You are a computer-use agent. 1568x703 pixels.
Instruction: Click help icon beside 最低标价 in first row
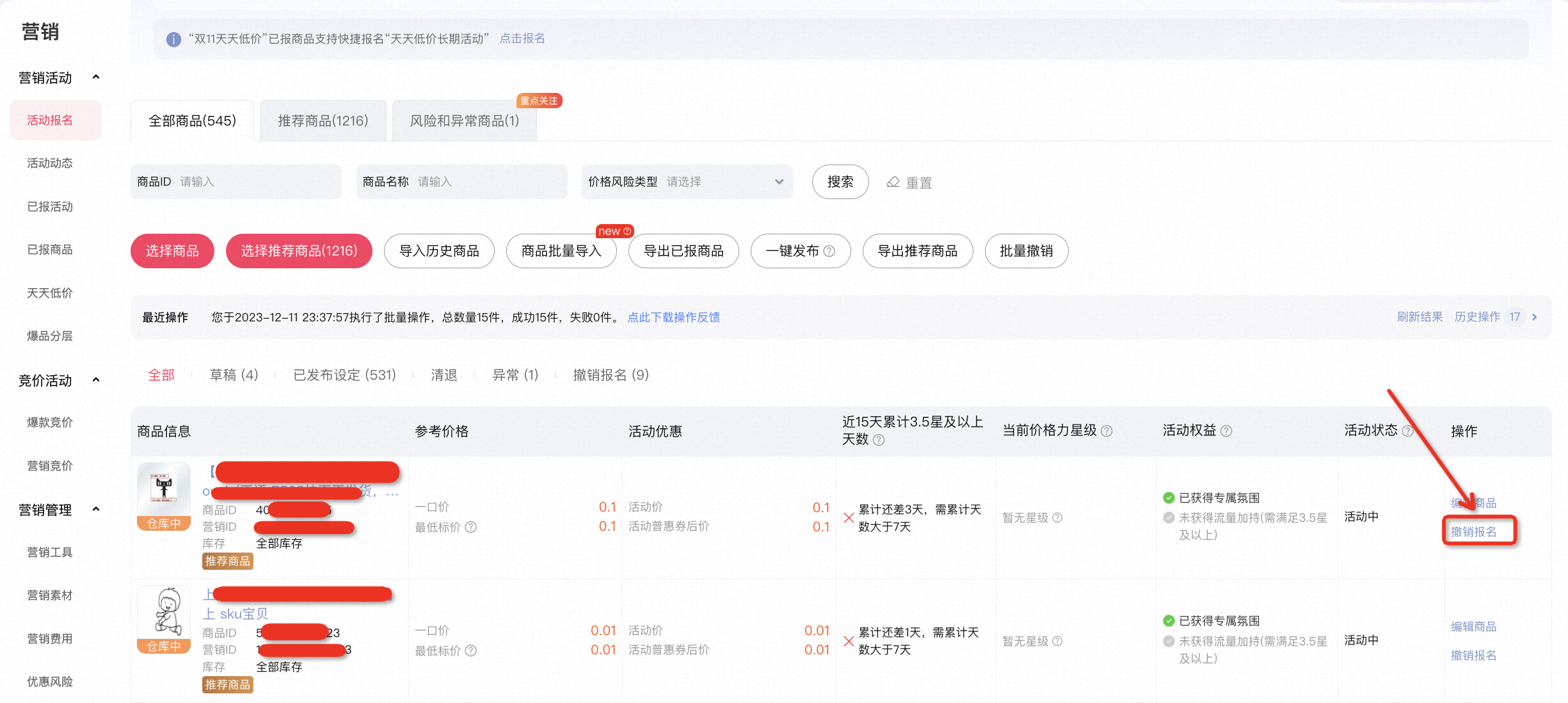[470, 527]
